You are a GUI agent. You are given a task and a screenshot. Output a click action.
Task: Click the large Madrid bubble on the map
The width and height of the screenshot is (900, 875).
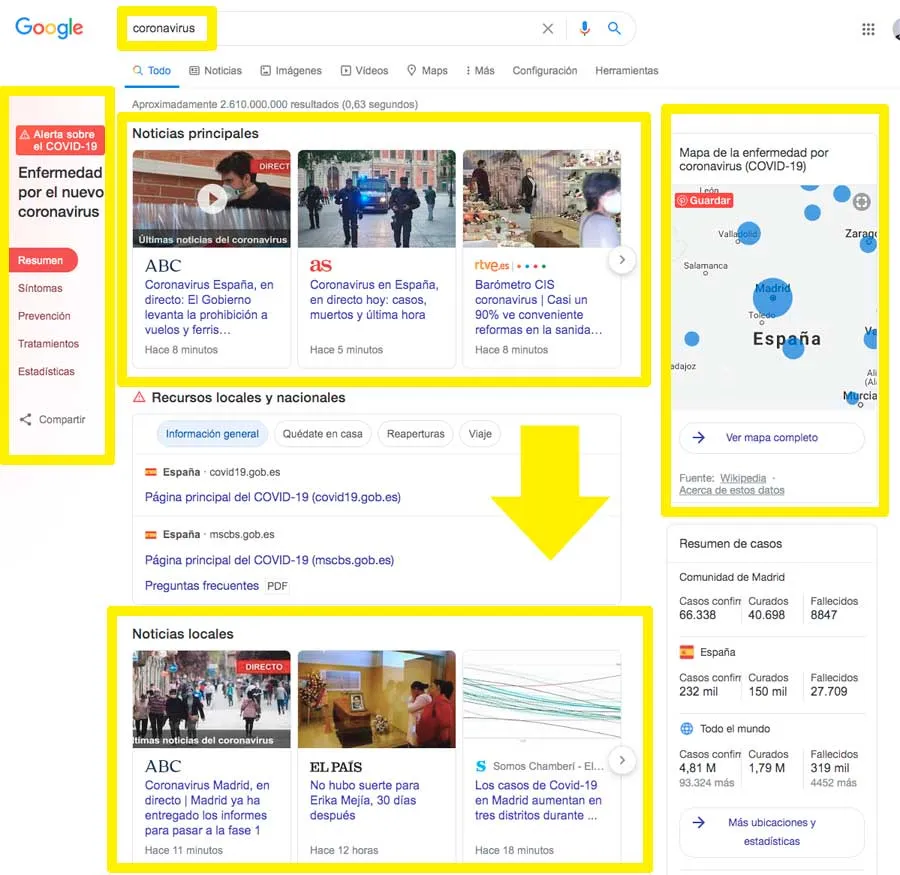coord(773,297)
